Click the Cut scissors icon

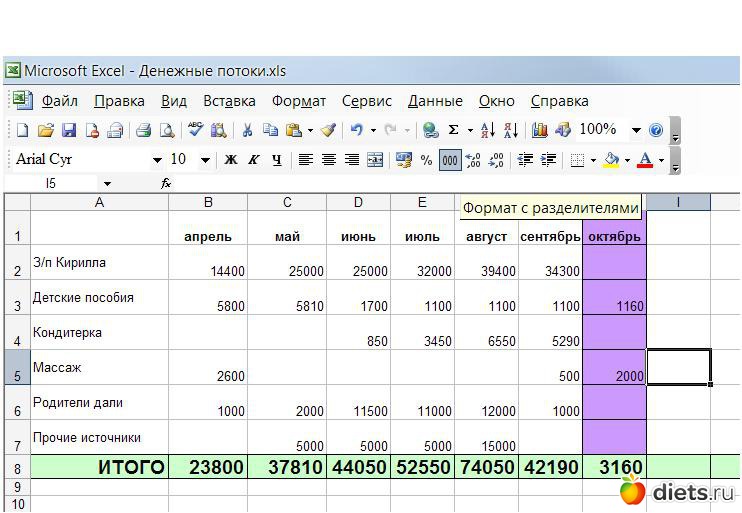pos(247,130)
